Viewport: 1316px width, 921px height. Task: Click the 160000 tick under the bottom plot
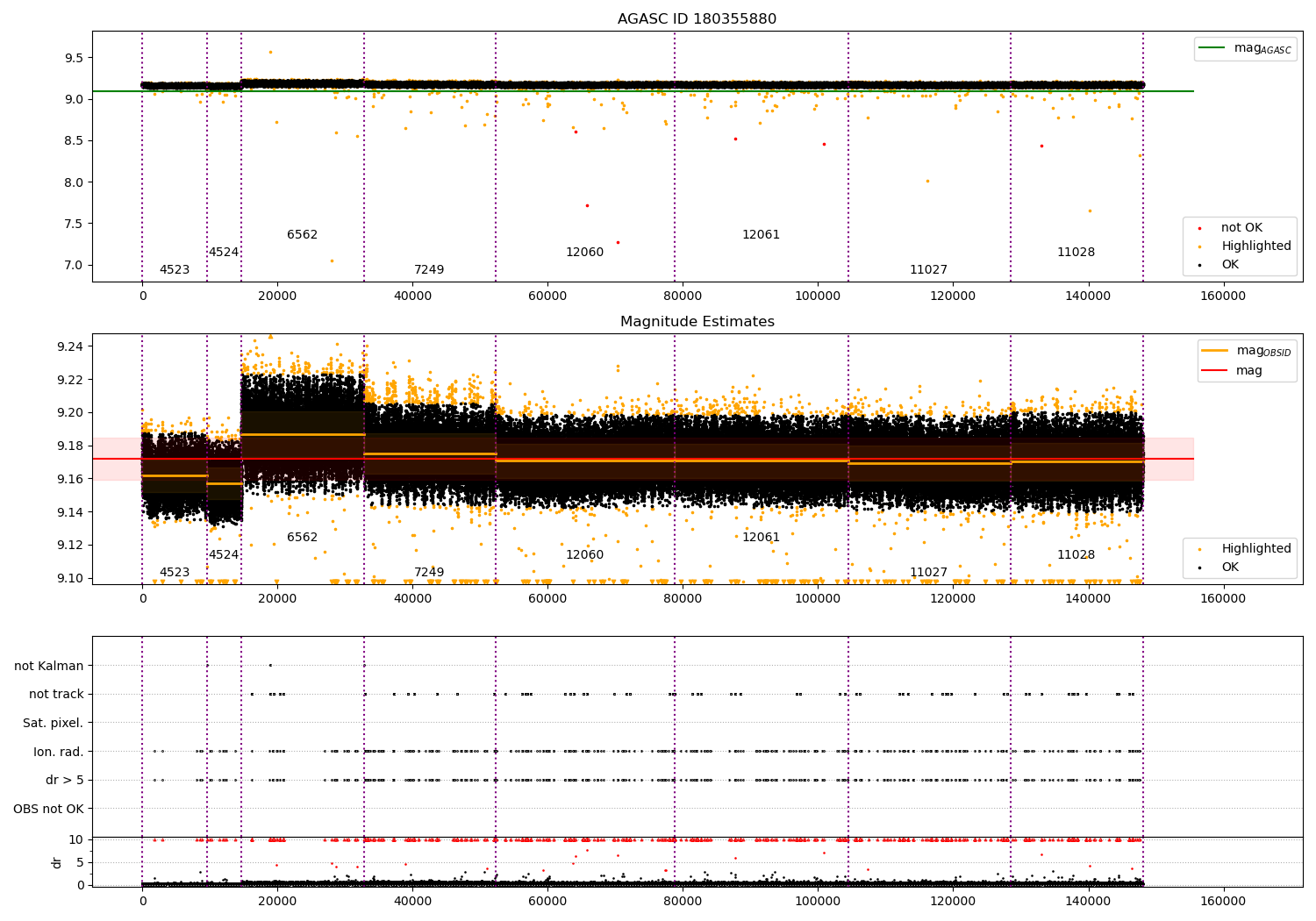(1223, 902)
